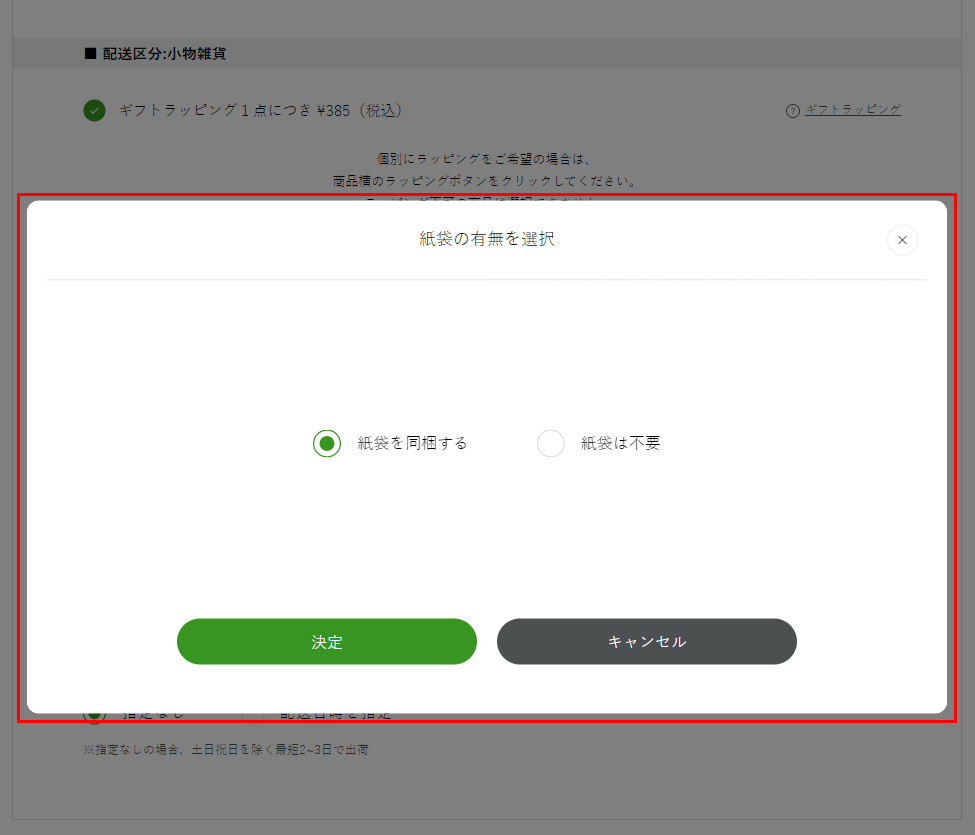This screenshot has height=835, width=975.
Task: Click the キャンセル button
Action: pos(647,641)
